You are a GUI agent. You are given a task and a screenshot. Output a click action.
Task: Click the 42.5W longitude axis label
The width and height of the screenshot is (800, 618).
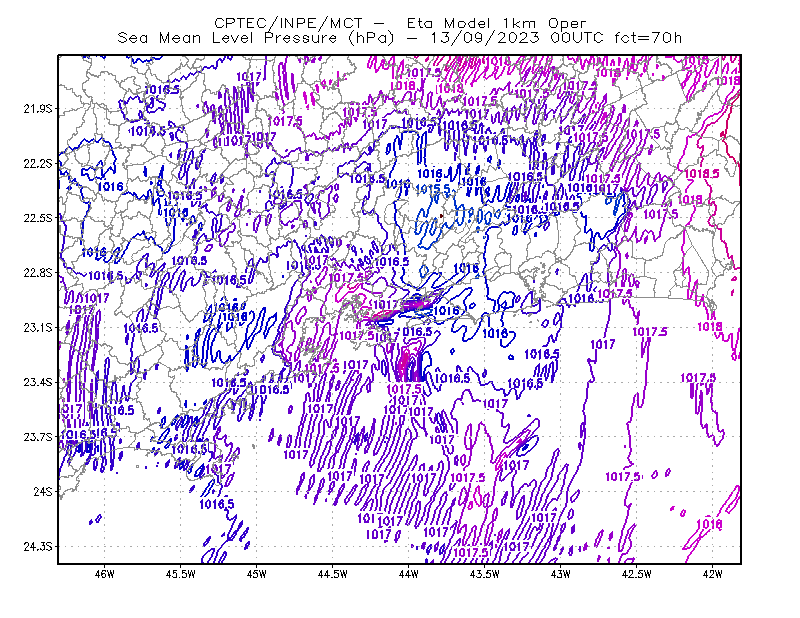637,574
